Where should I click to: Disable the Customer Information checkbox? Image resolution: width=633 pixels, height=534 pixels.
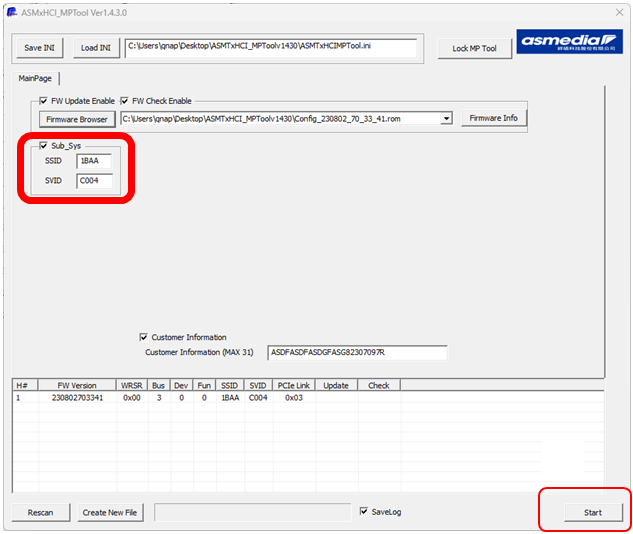pyautogui.click(x=144, y=337)
